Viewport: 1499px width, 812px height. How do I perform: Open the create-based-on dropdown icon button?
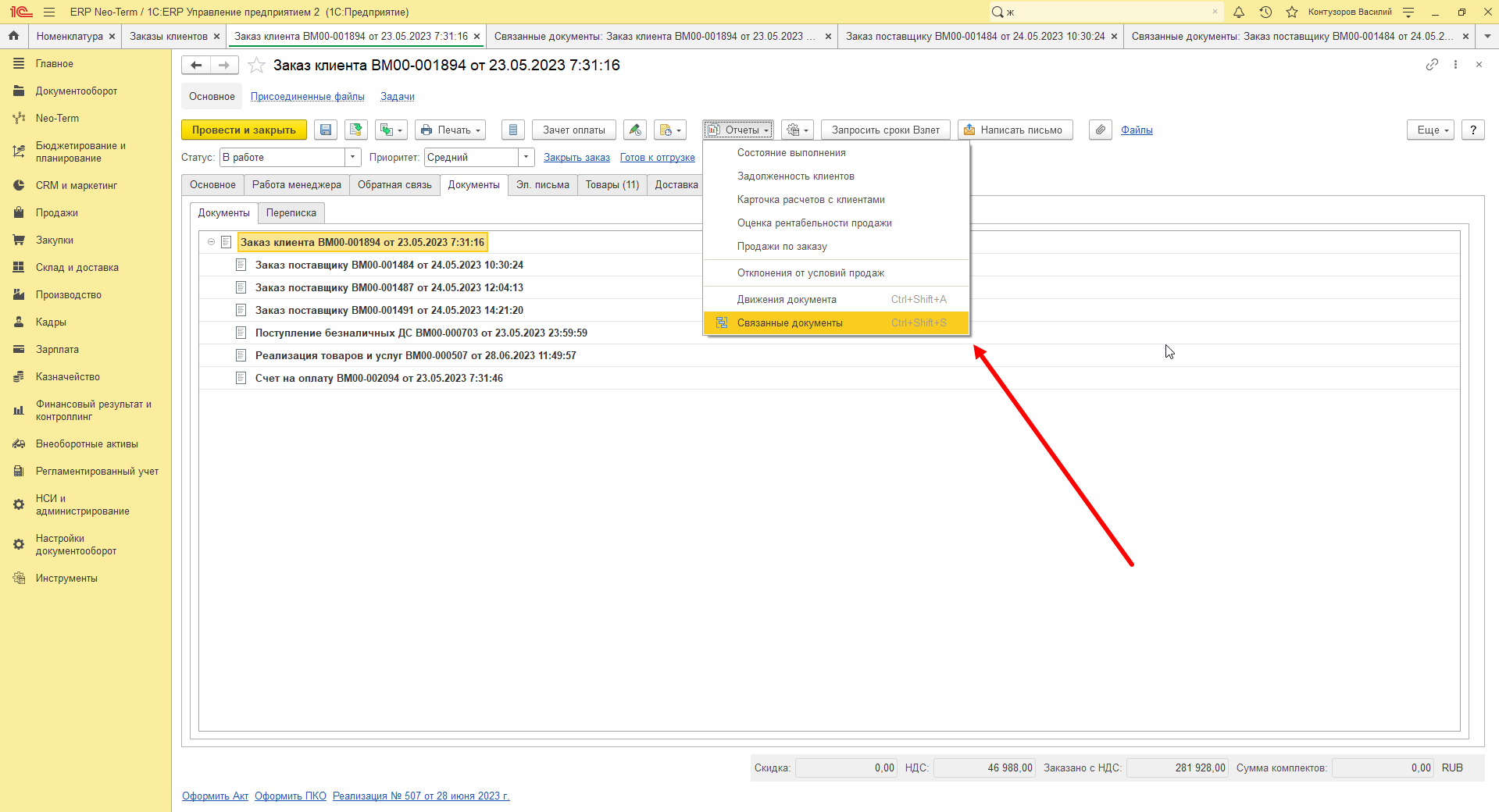391,130
